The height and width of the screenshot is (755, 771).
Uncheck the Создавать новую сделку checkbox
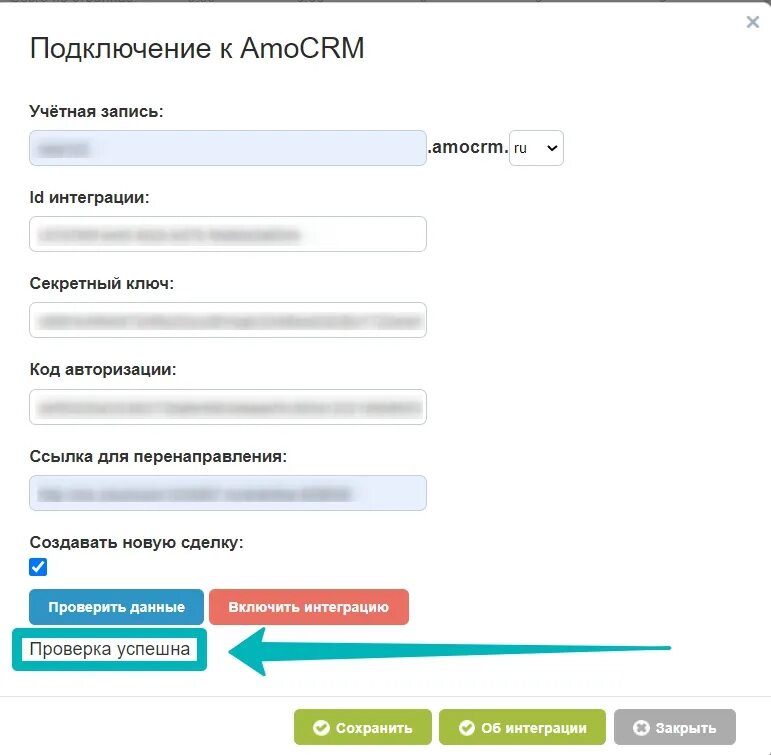(x=38, y=567)
